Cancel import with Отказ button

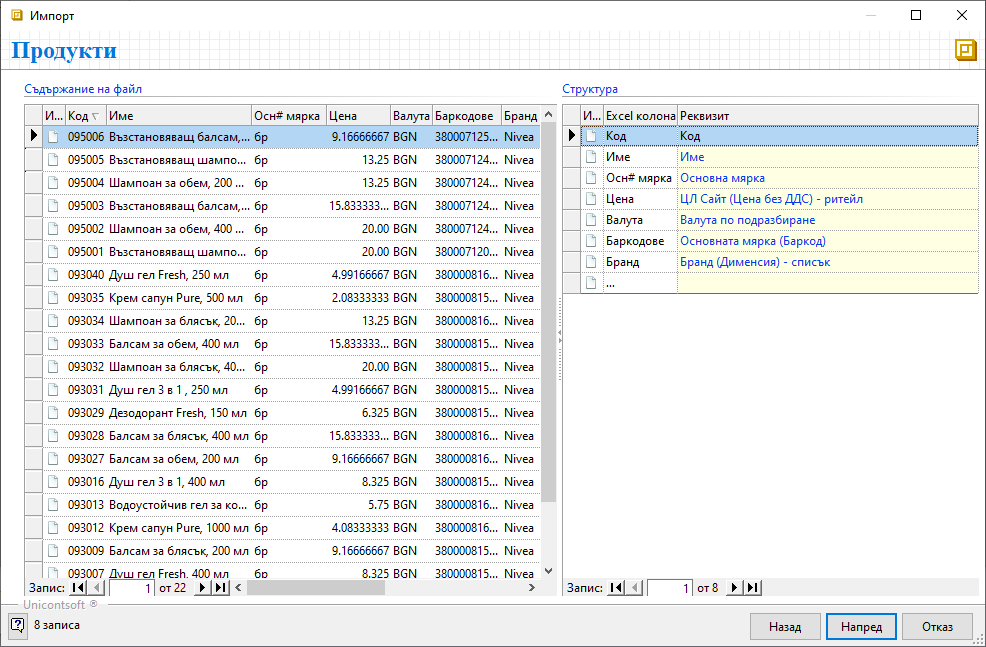937,627
